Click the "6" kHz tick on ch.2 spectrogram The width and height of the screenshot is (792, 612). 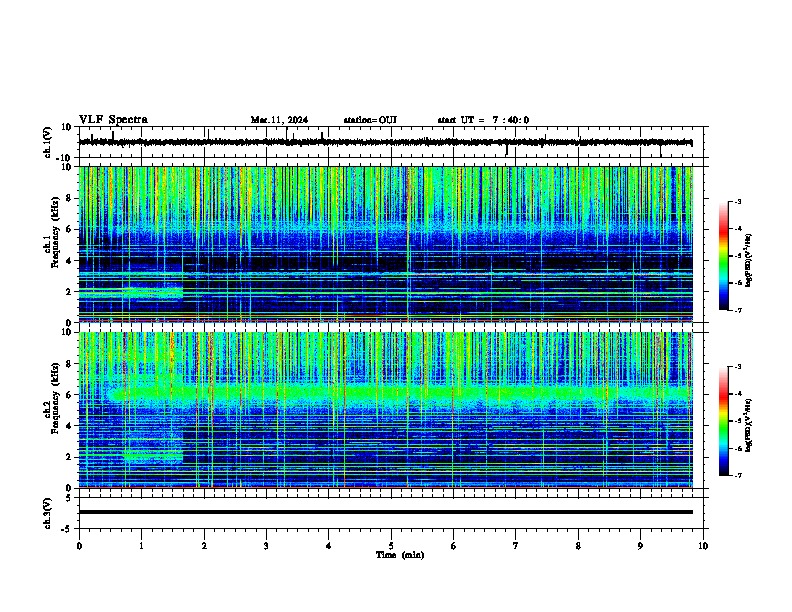tap(69, 394)
